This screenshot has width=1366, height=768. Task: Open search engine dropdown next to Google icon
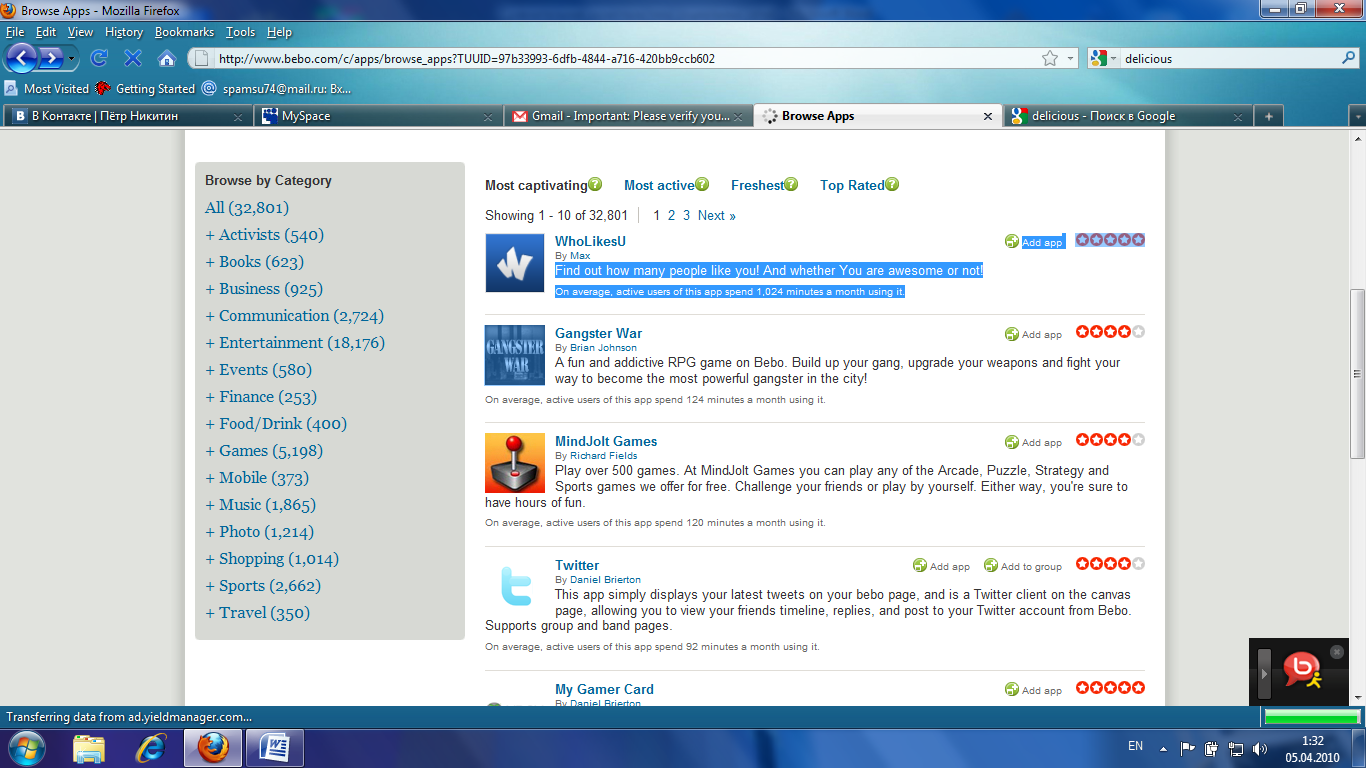1113,59
